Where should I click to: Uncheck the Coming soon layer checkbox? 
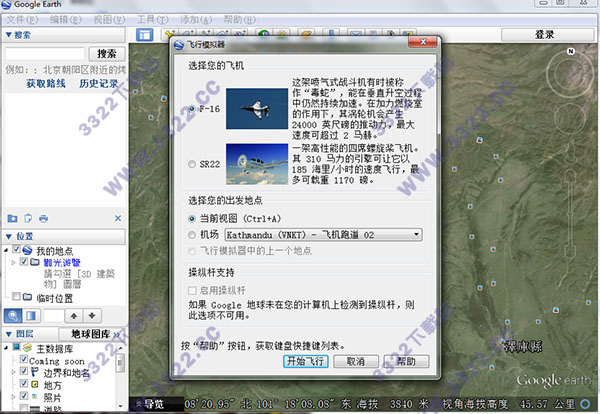pos(24,359)
